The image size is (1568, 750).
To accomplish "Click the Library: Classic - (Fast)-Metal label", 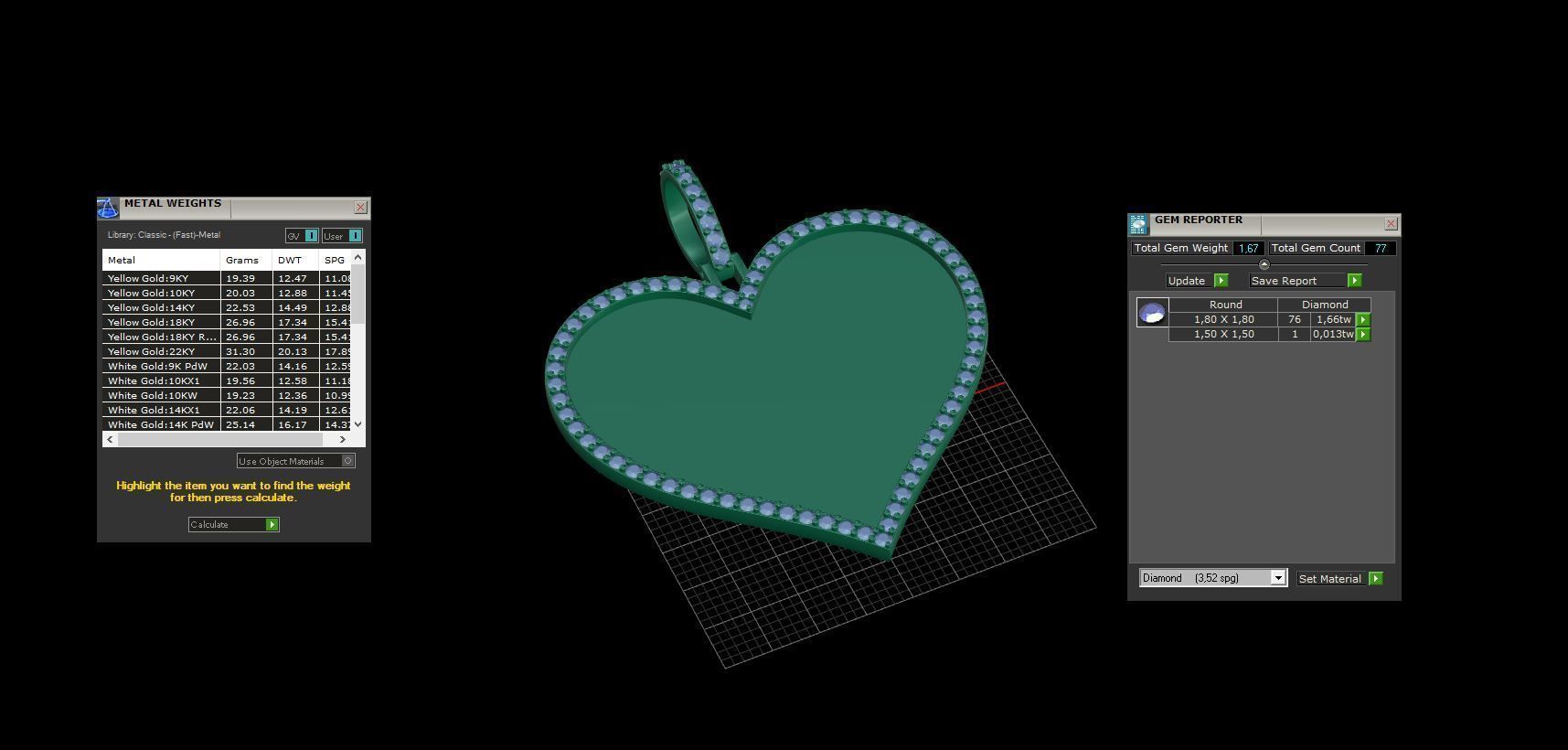I will click(164, 235).
